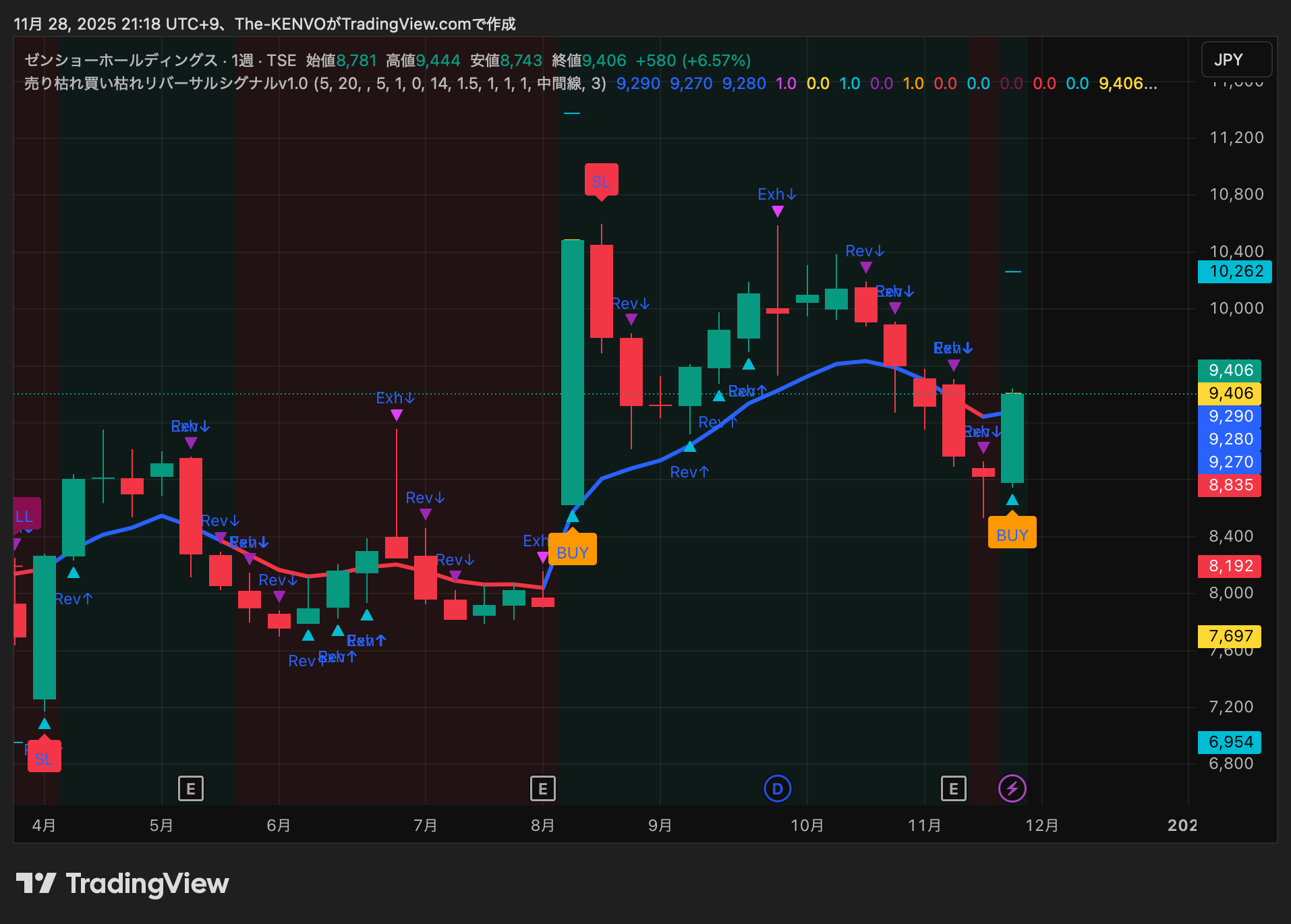Click the 始値 8,781 open value
Viewport: 1291px width, 924px height.
coord(341,60)
